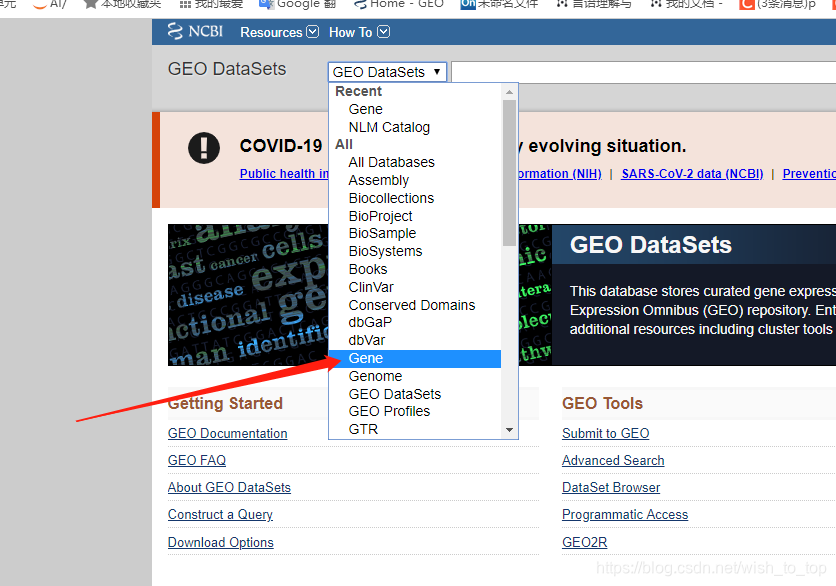Open About GEO DataSets link
836x586 pixels.
pyautogui.click(x=229, y=487)
